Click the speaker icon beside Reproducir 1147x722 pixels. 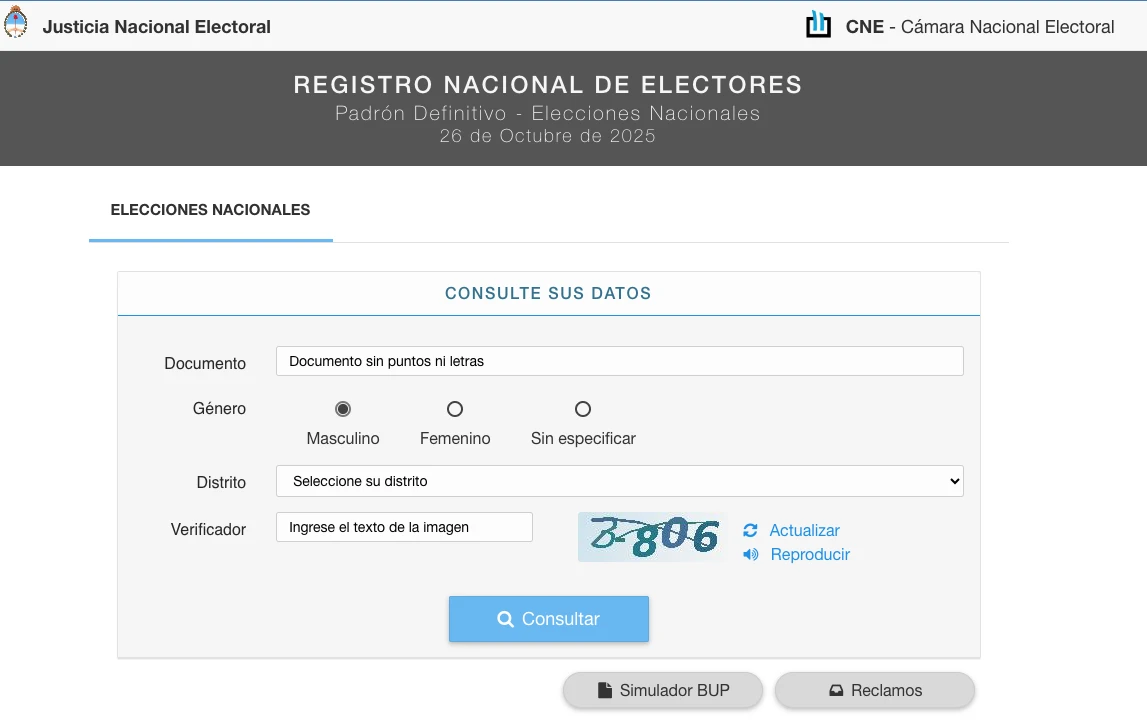[750, 555]
